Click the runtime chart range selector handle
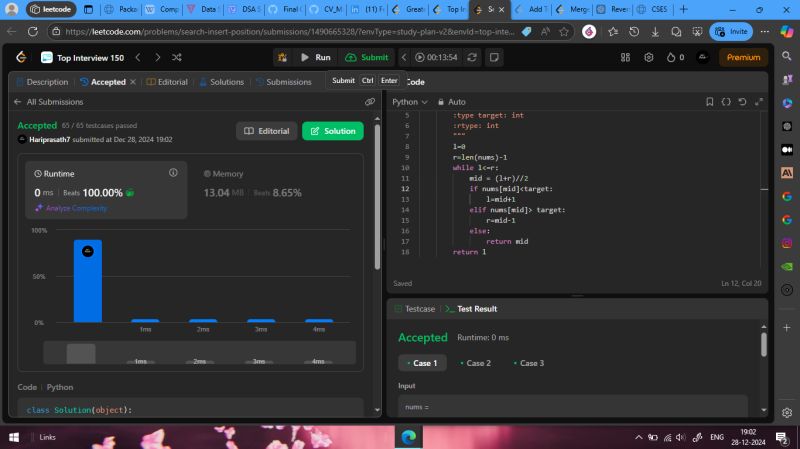Screen dimensions: 800x449 [81, 354]
